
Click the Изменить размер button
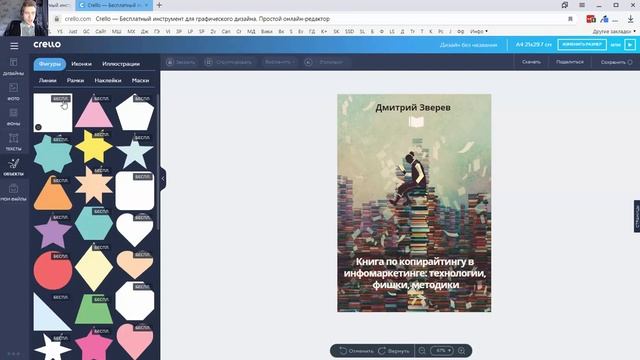(x=582, y=44)
